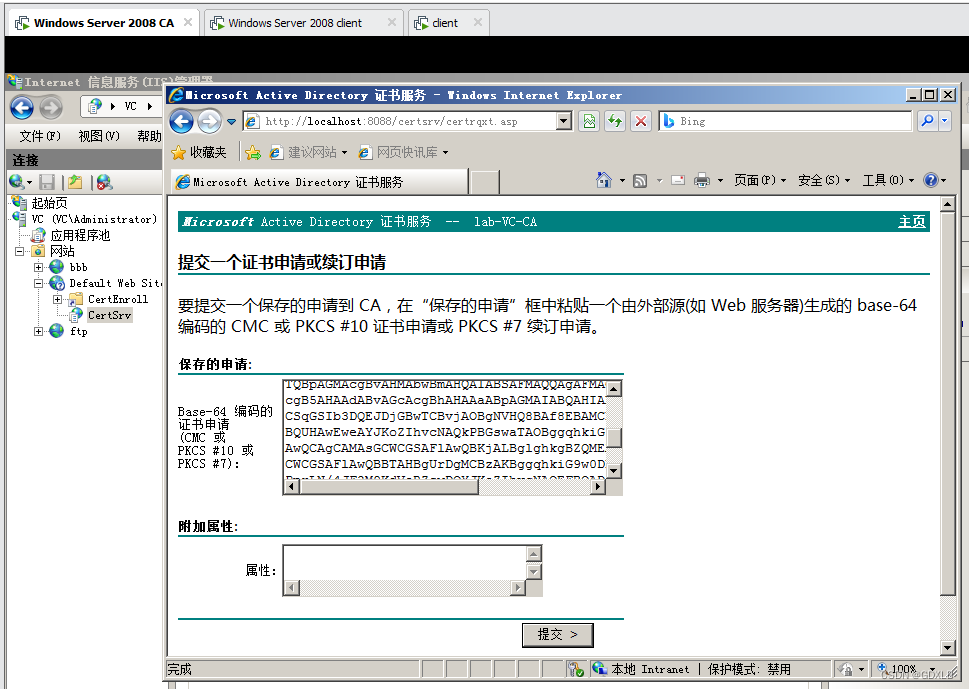This screenshot has width=969, height=689.
Task: Switch to the client VM tab
Action: pos(449,23)
